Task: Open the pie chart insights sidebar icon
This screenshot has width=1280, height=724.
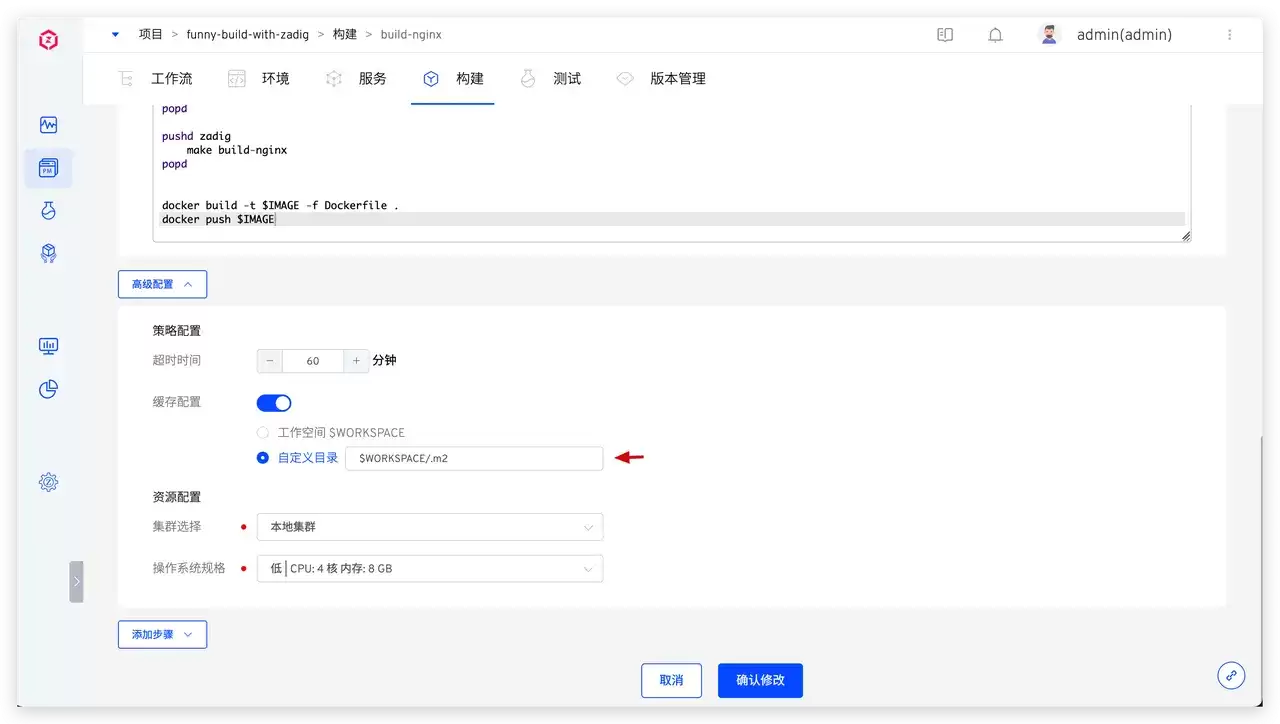Action: [x=48, y=389]
